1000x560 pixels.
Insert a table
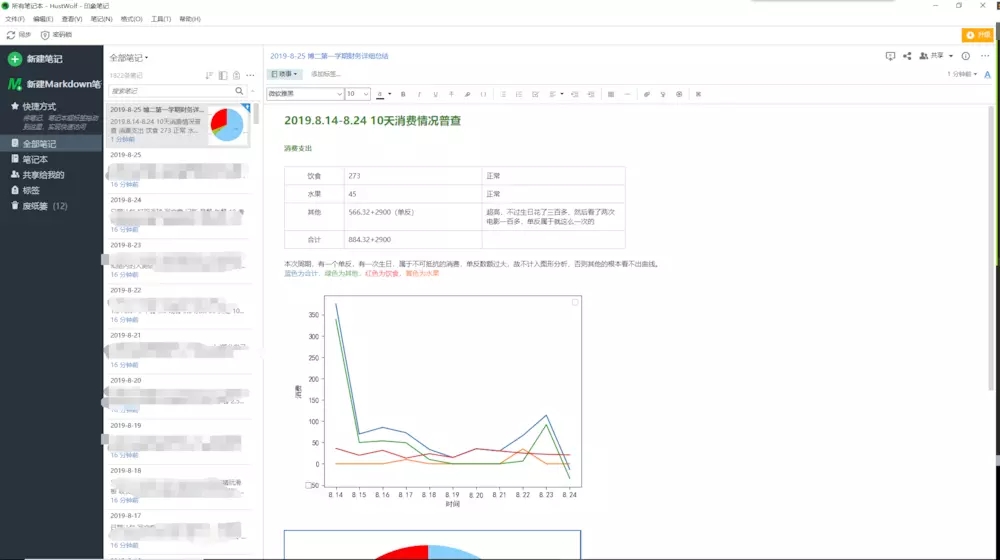pos(611,94)
